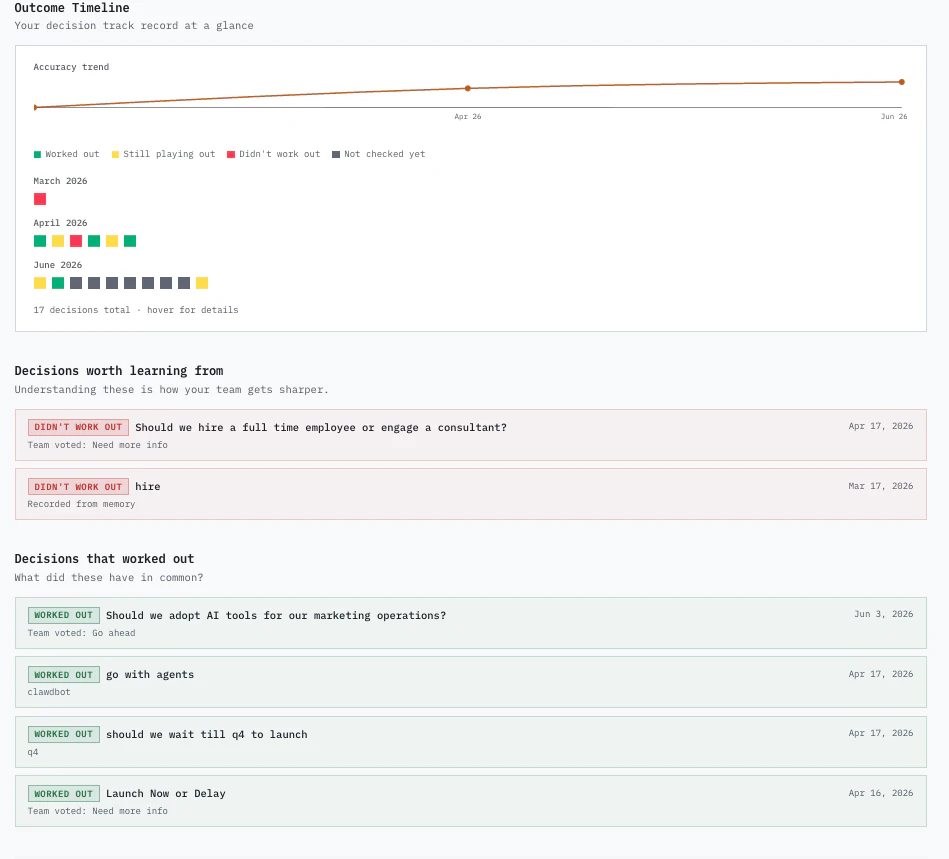Screen dimensions: 949x859
Task: Click '17 decisions total · hover for details' text
Action: point(136,310)
